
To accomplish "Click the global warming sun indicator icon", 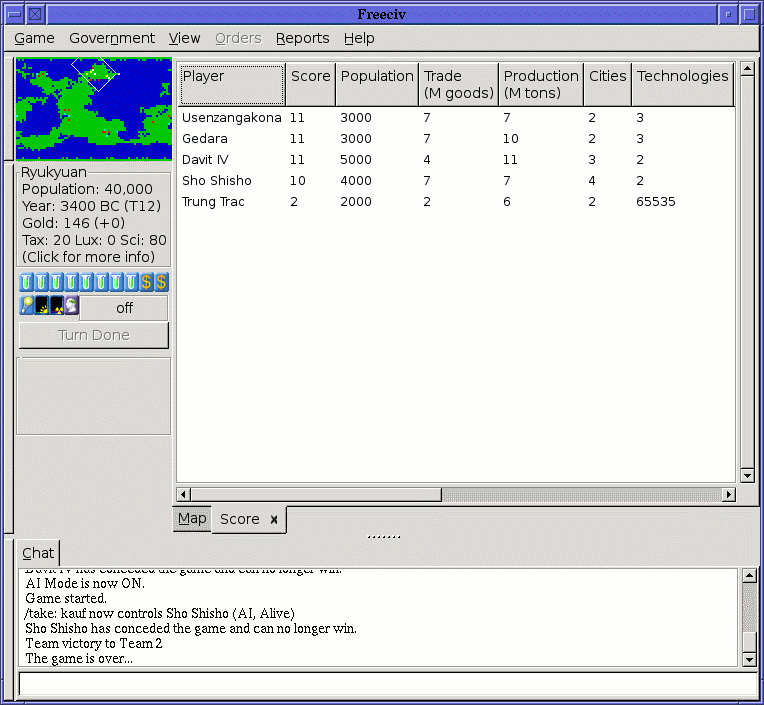I will [42, 305].
